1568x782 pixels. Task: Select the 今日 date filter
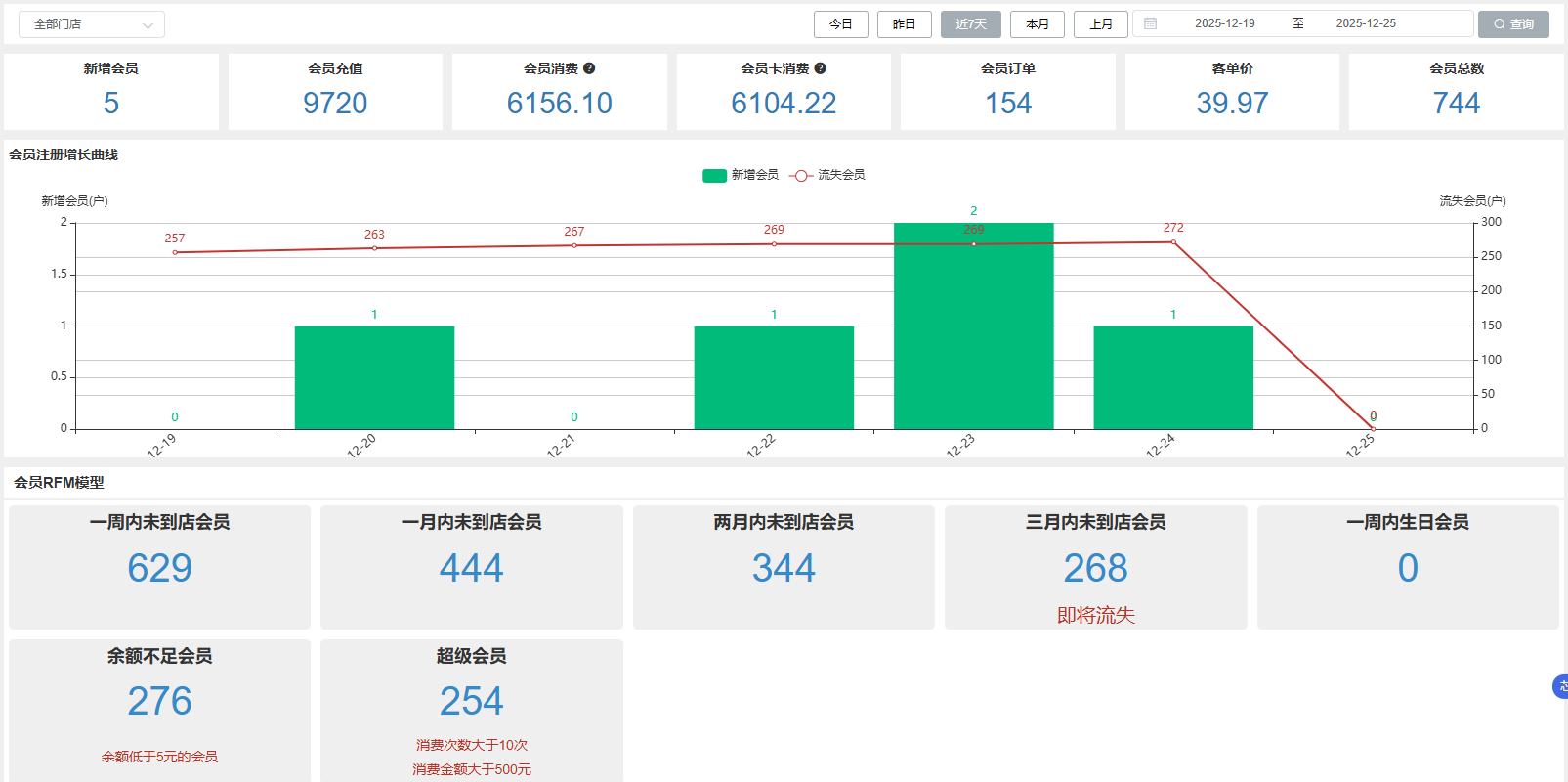841,24
